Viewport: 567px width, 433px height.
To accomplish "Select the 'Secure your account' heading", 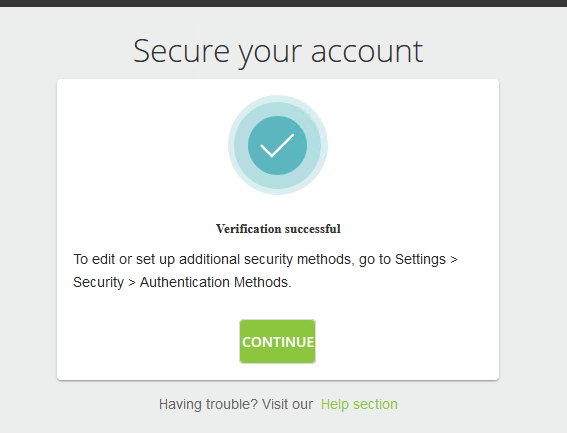I will point(278,52).
